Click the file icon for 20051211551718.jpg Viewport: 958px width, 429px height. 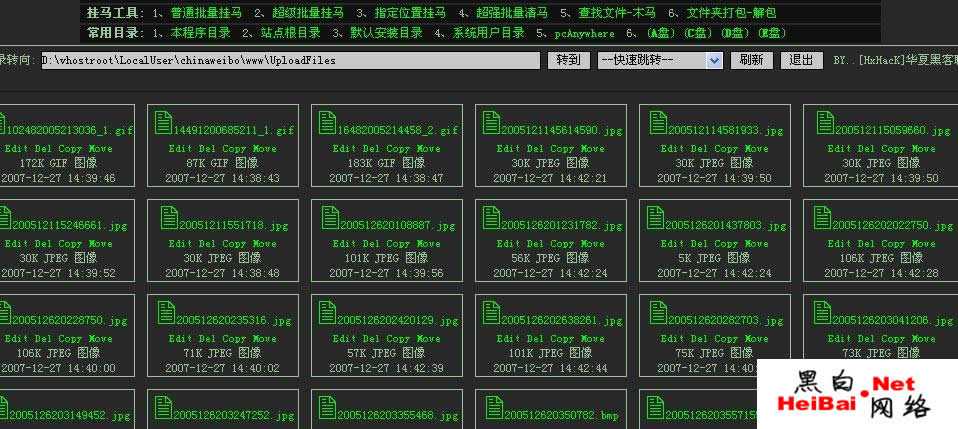[x=169, y=218]
